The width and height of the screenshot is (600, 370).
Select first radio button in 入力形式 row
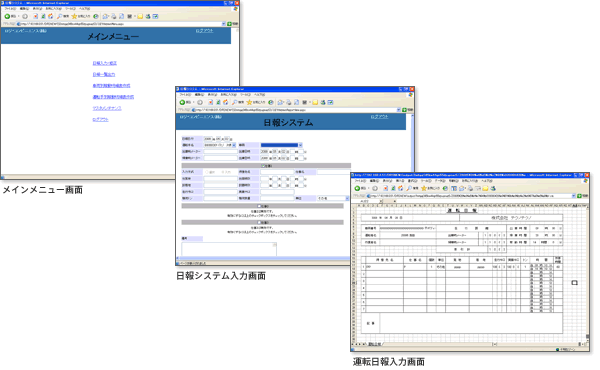coord(207,172)
